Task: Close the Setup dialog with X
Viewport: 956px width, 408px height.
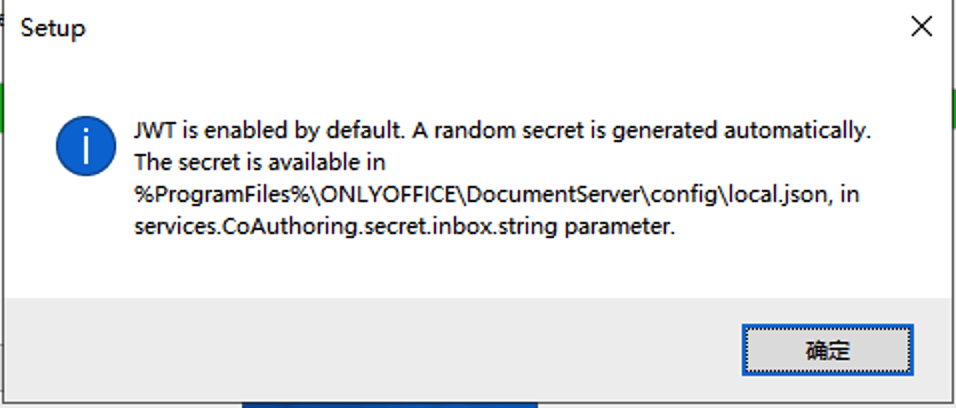Action: tap(921, 28)
